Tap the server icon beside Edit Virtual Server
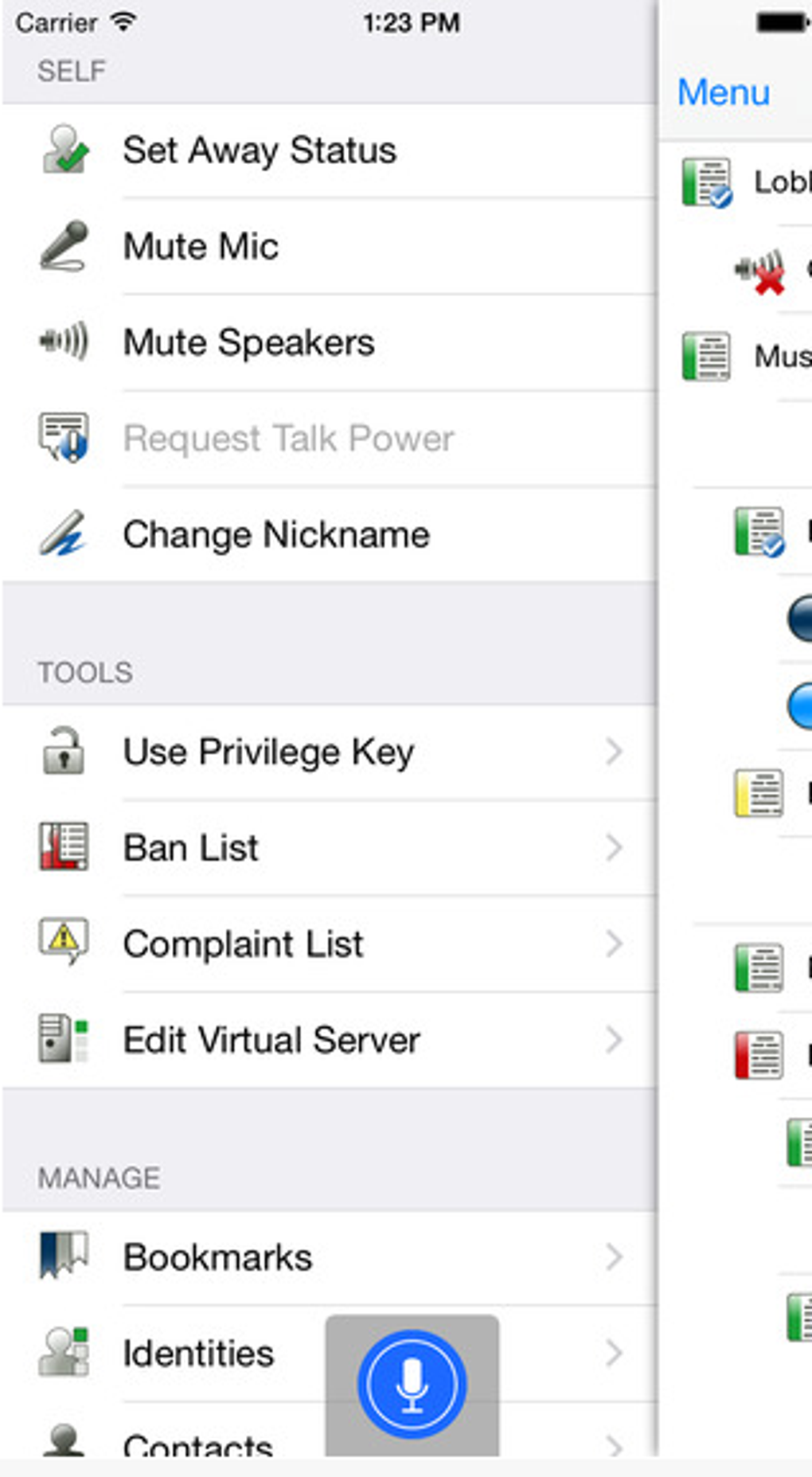This screenshot has width=812, height=1477. pos(64,1038)
